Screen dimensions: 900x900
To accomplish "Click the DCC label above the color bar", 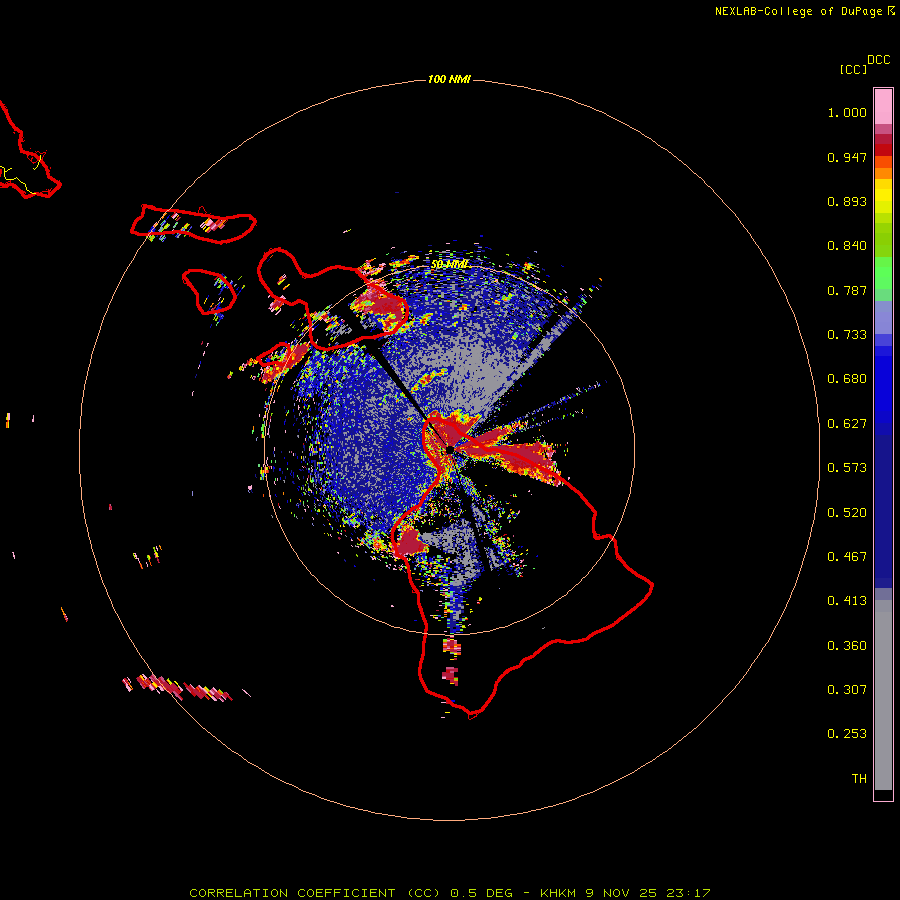I will point(879,60).
